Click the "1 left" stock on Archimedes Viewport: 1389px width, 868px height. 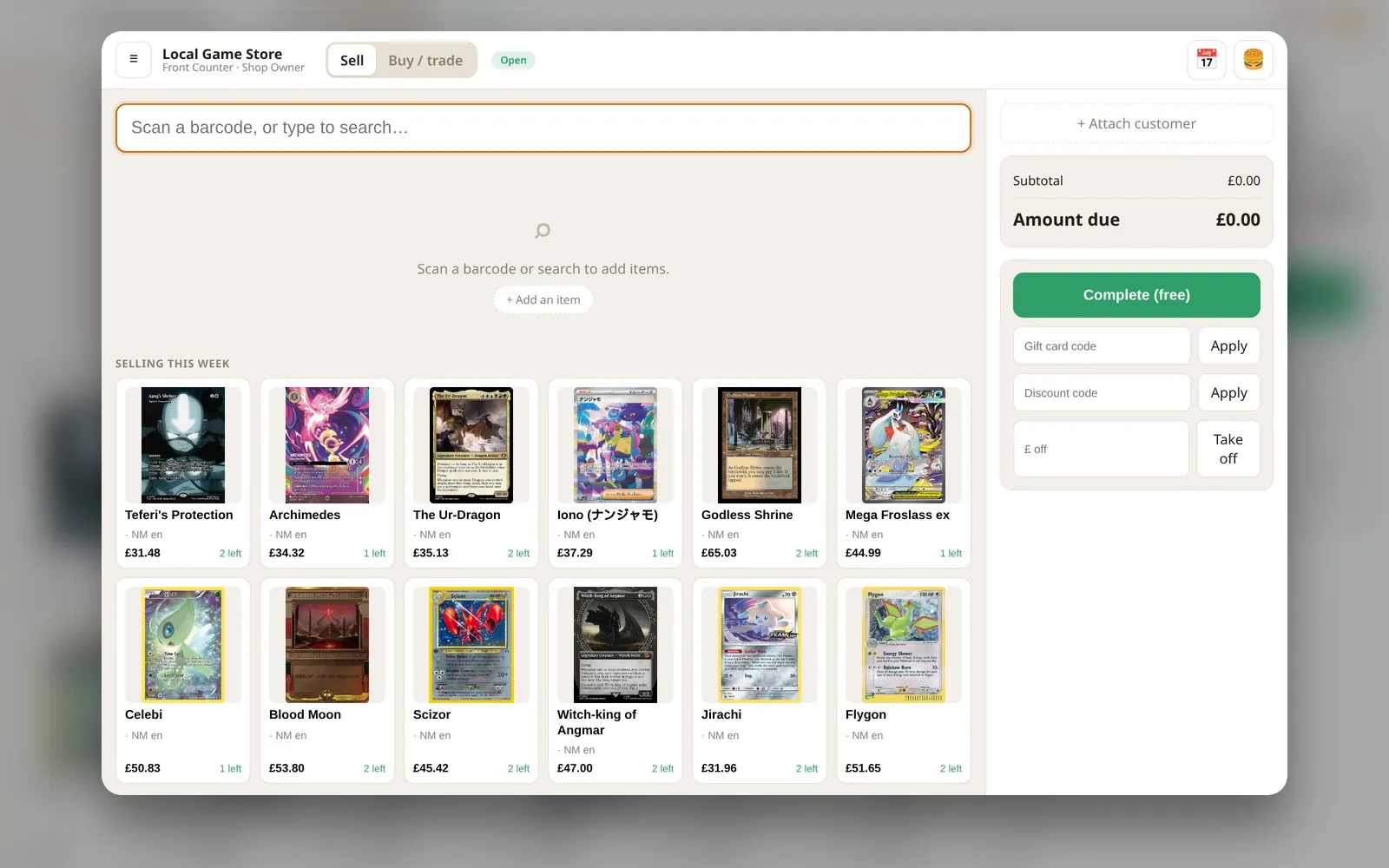[374, 553]
